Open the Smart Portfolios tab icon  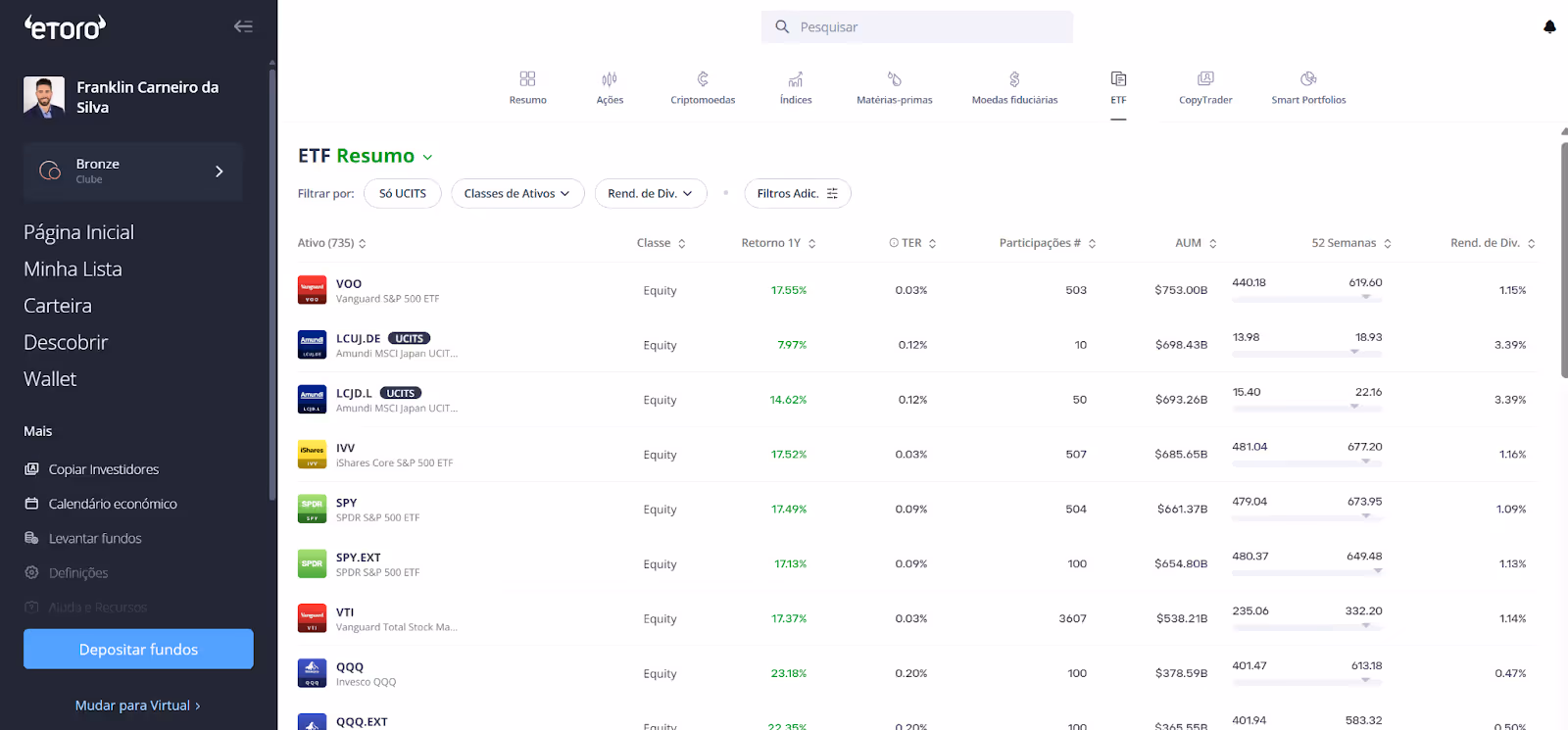click(1308, 78)
